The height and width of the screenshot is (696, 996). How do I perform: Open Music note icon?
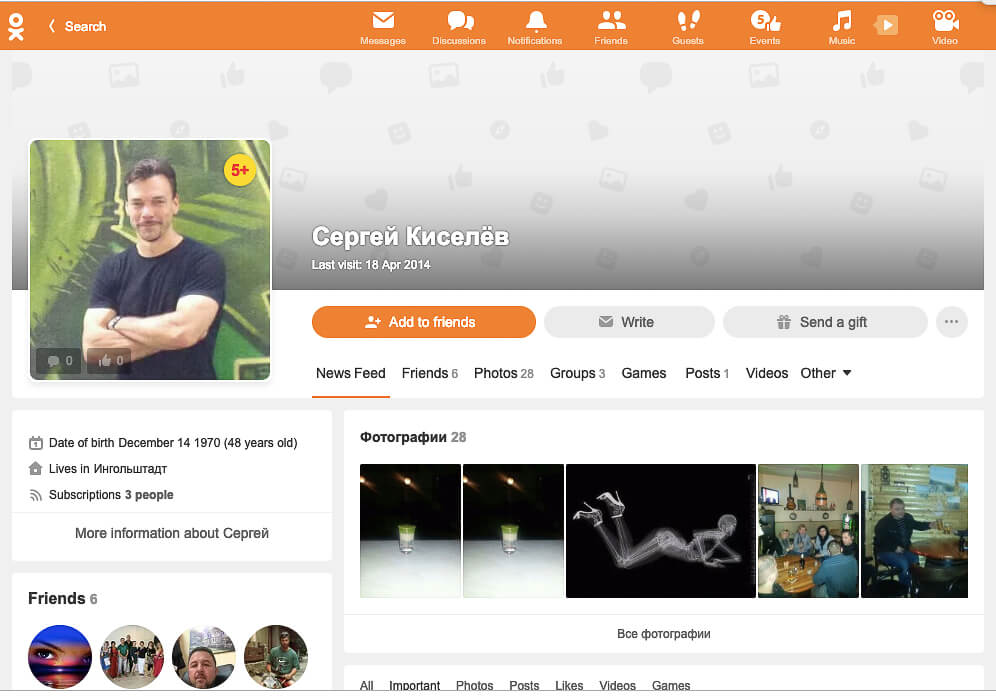(842, 21)
